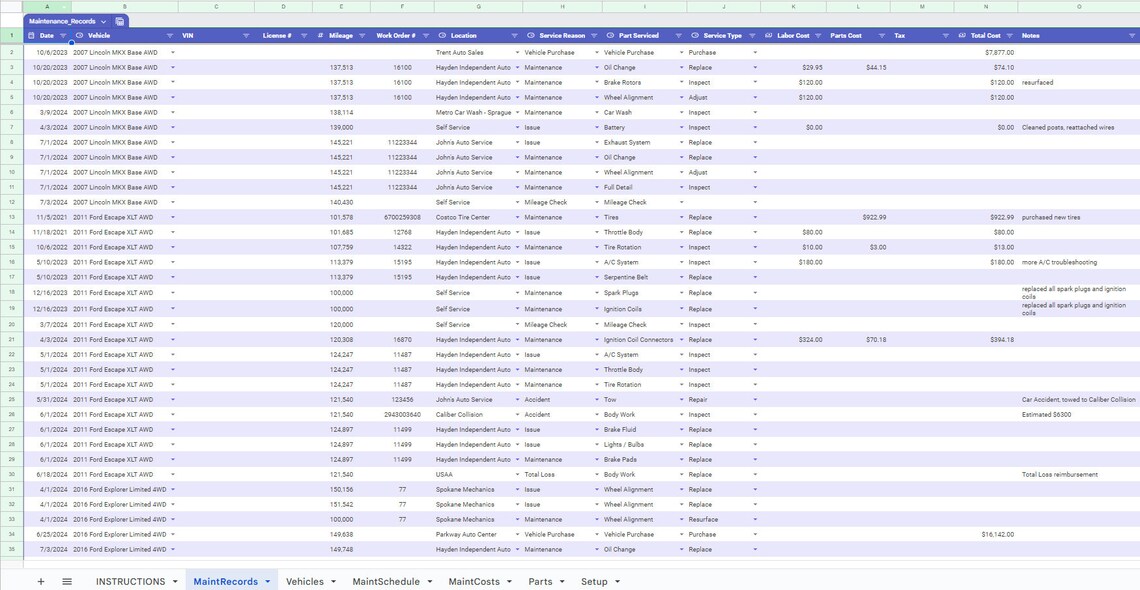Click the currency icon on the Labor Cost header
The width and height of the screenshot is (1140, 590).
click(x=768, y=35)
